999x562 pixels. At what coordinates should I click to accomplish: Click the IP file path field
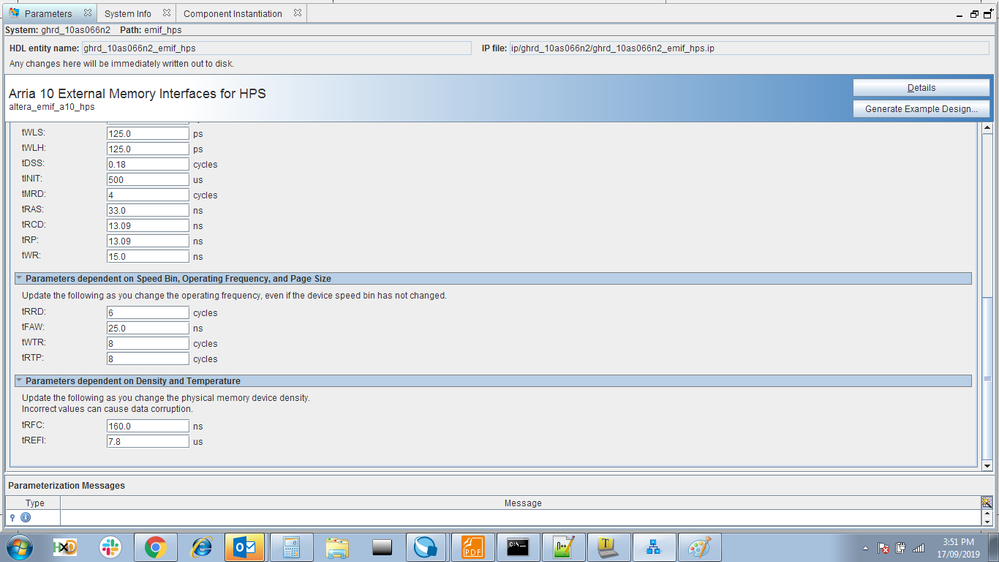point(749,48)
